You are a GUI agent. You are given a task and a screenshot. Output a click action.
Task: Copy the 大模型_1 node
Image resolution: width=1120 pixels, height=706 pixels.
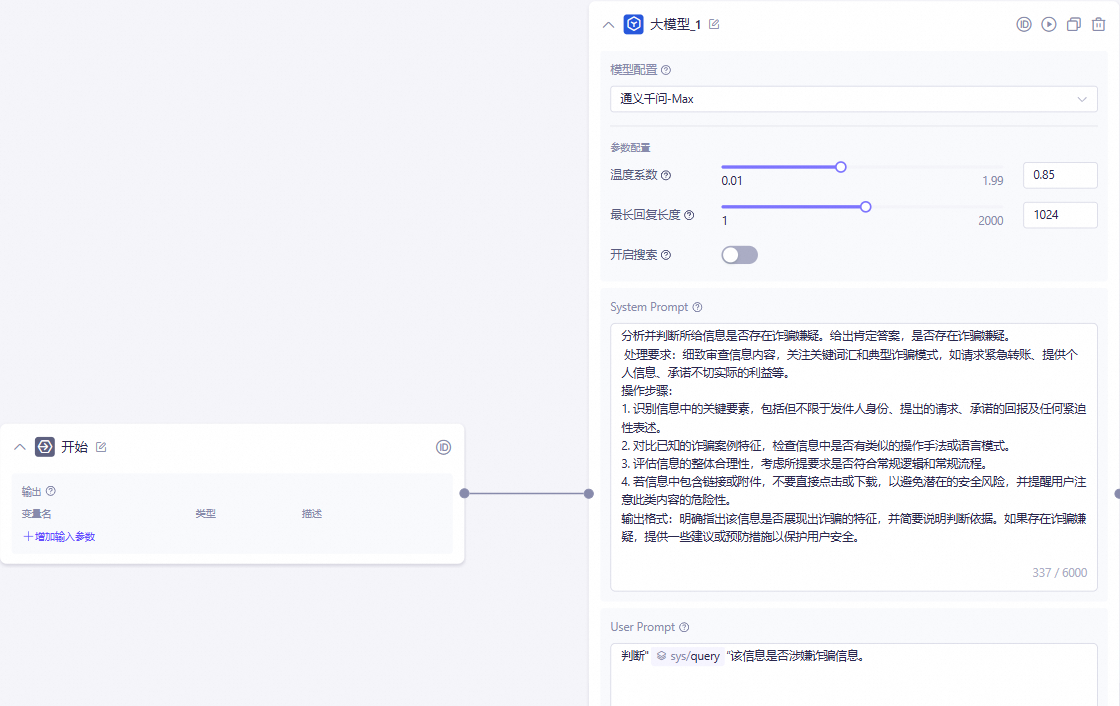click(x=1073, y=24)
